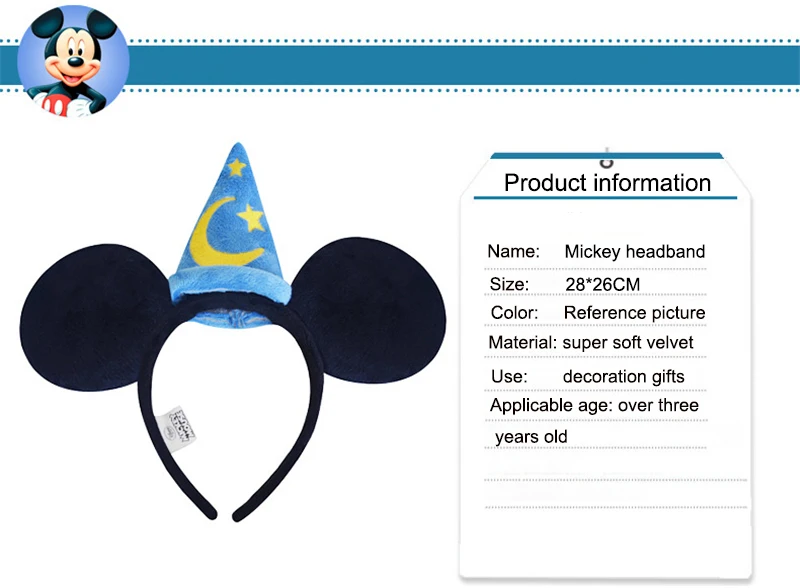This screenshot has height=588, width=800.
Task: Click the blue wizard hat on headband
Action: click(x=230, y=234)
